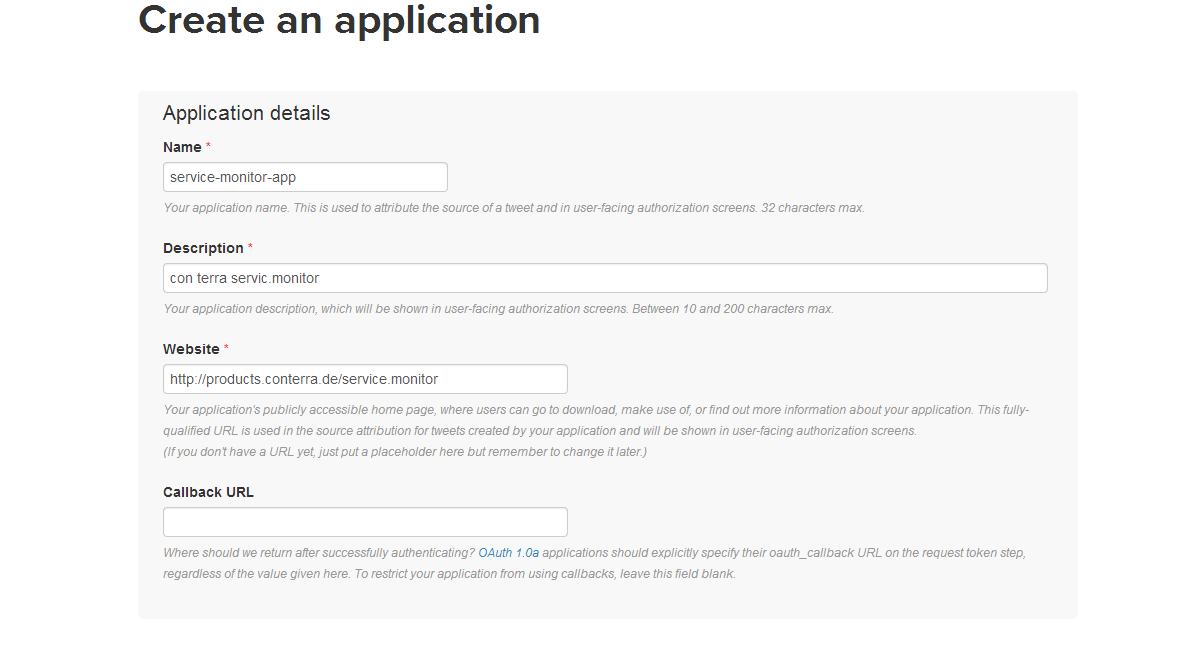Click the Application details section heading
The width and height of the screenshot is (1180, 649).
click(x=246, y=113)
